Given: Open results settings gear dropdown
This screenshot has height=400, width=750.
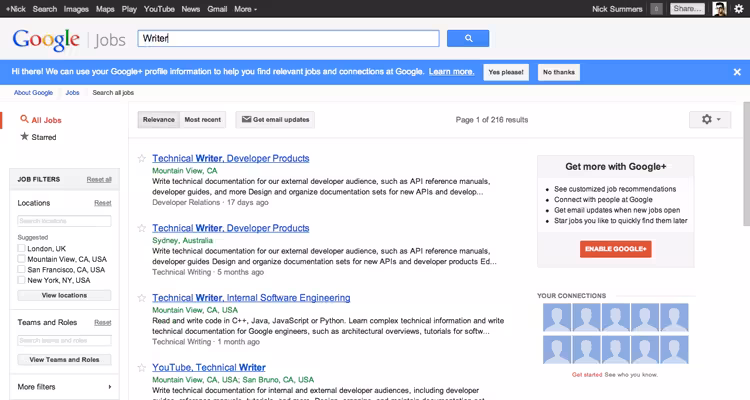Looking at the screenshot, I should point(710,120).
